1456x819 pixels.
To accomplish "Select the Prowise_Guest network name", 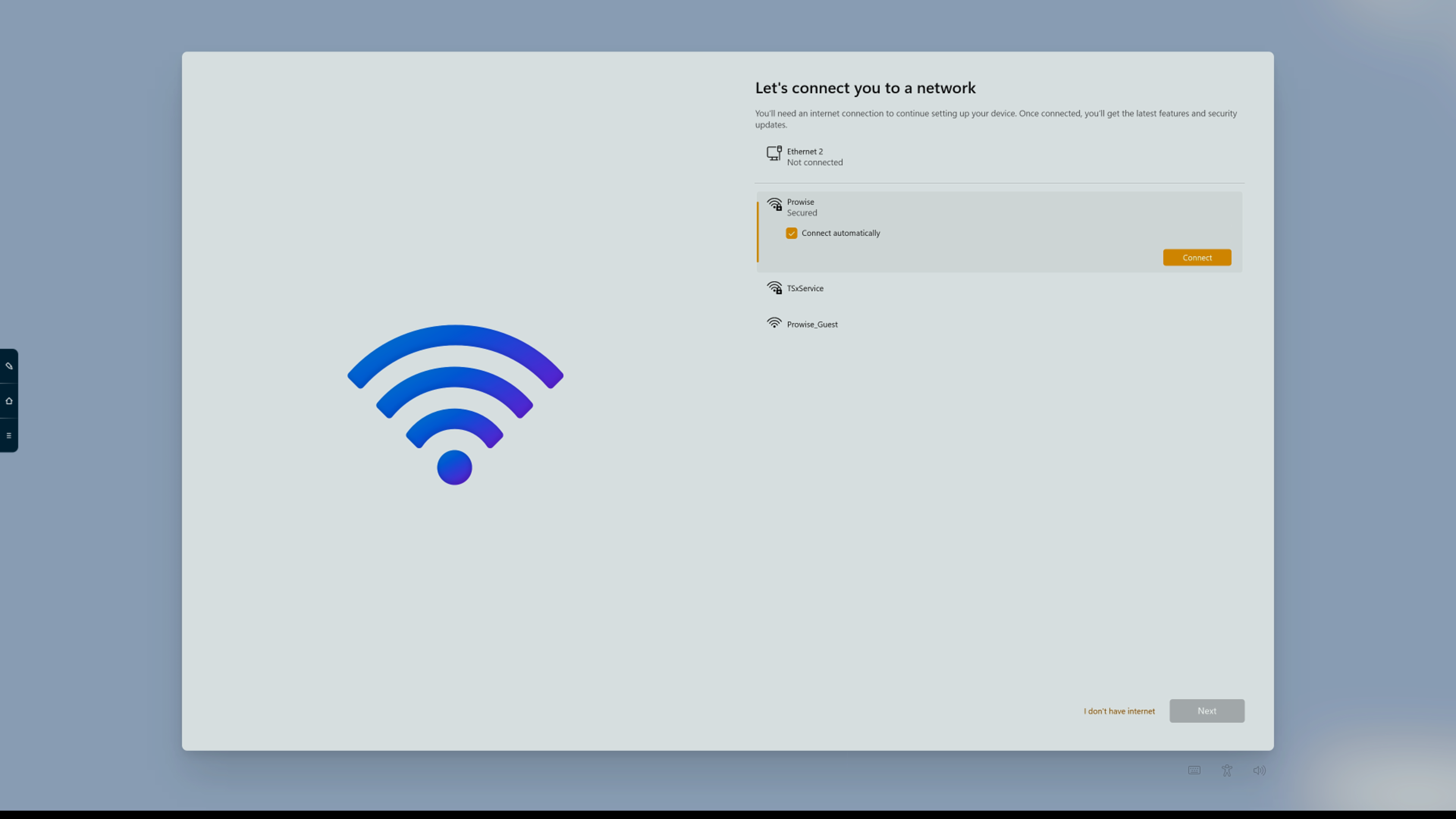I will click(812, 325).
